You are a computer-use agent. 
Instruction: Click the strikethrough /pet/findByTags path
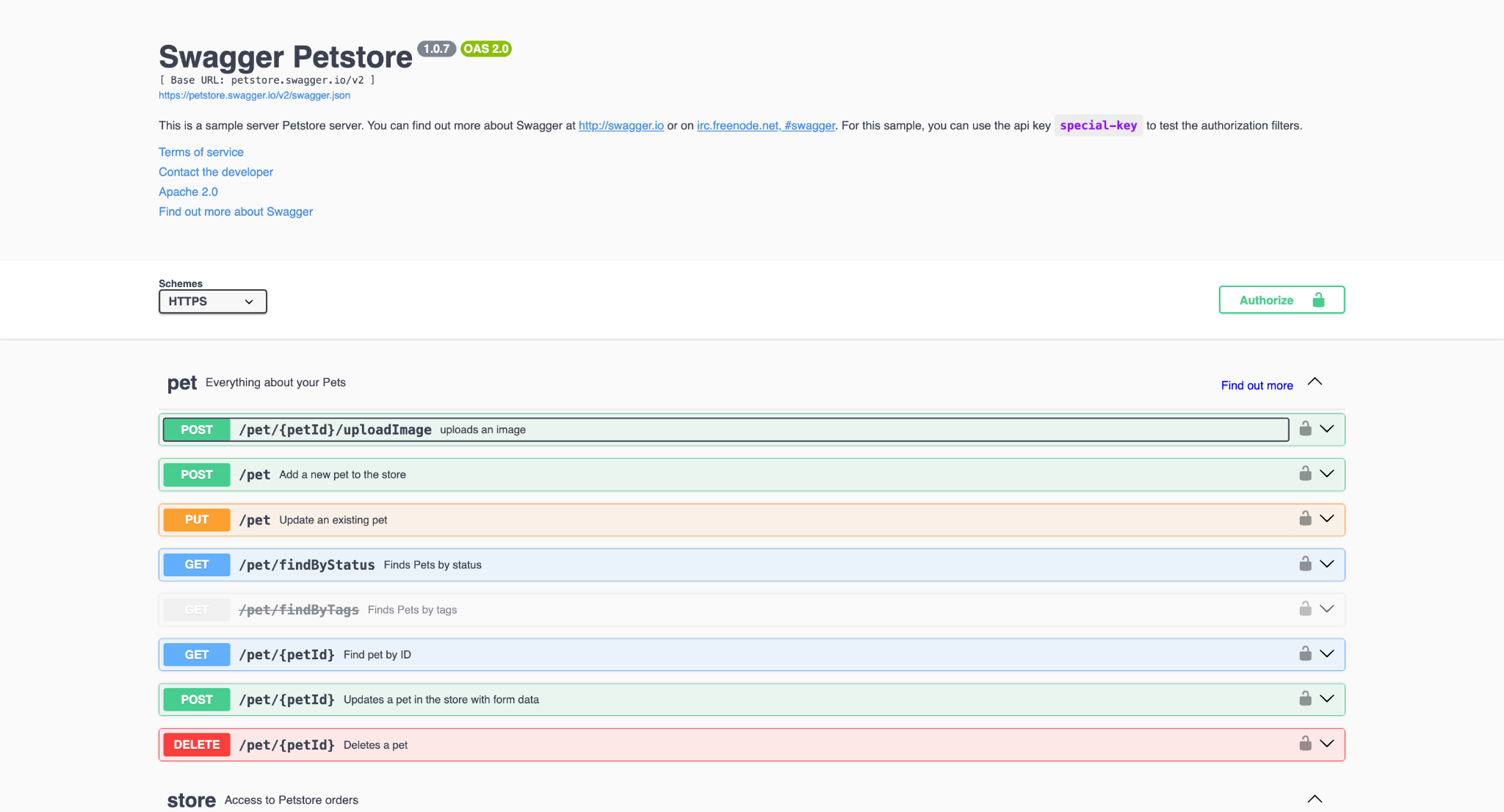(x=299, y=610)
